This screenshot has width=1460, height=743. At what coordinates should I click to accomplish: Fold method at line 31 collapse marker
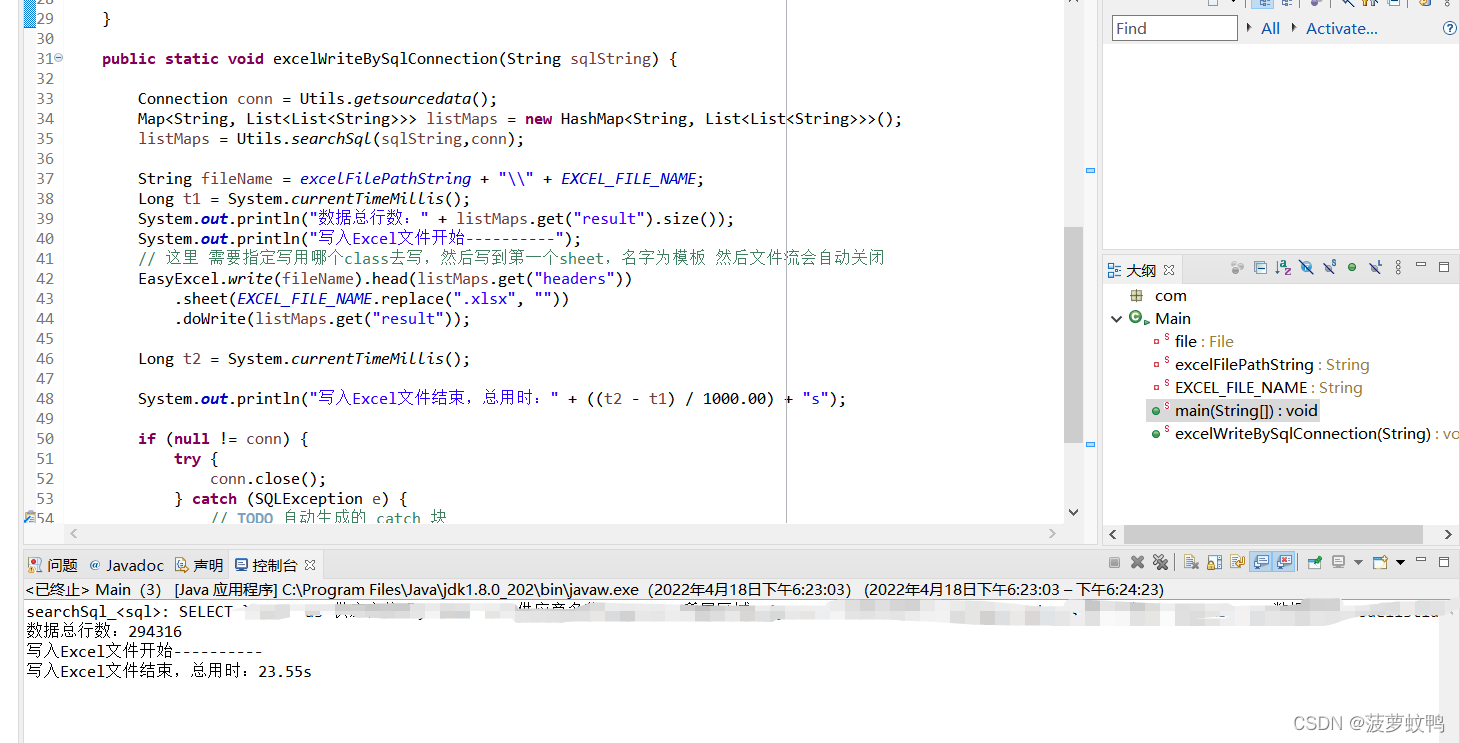[59, 58]
